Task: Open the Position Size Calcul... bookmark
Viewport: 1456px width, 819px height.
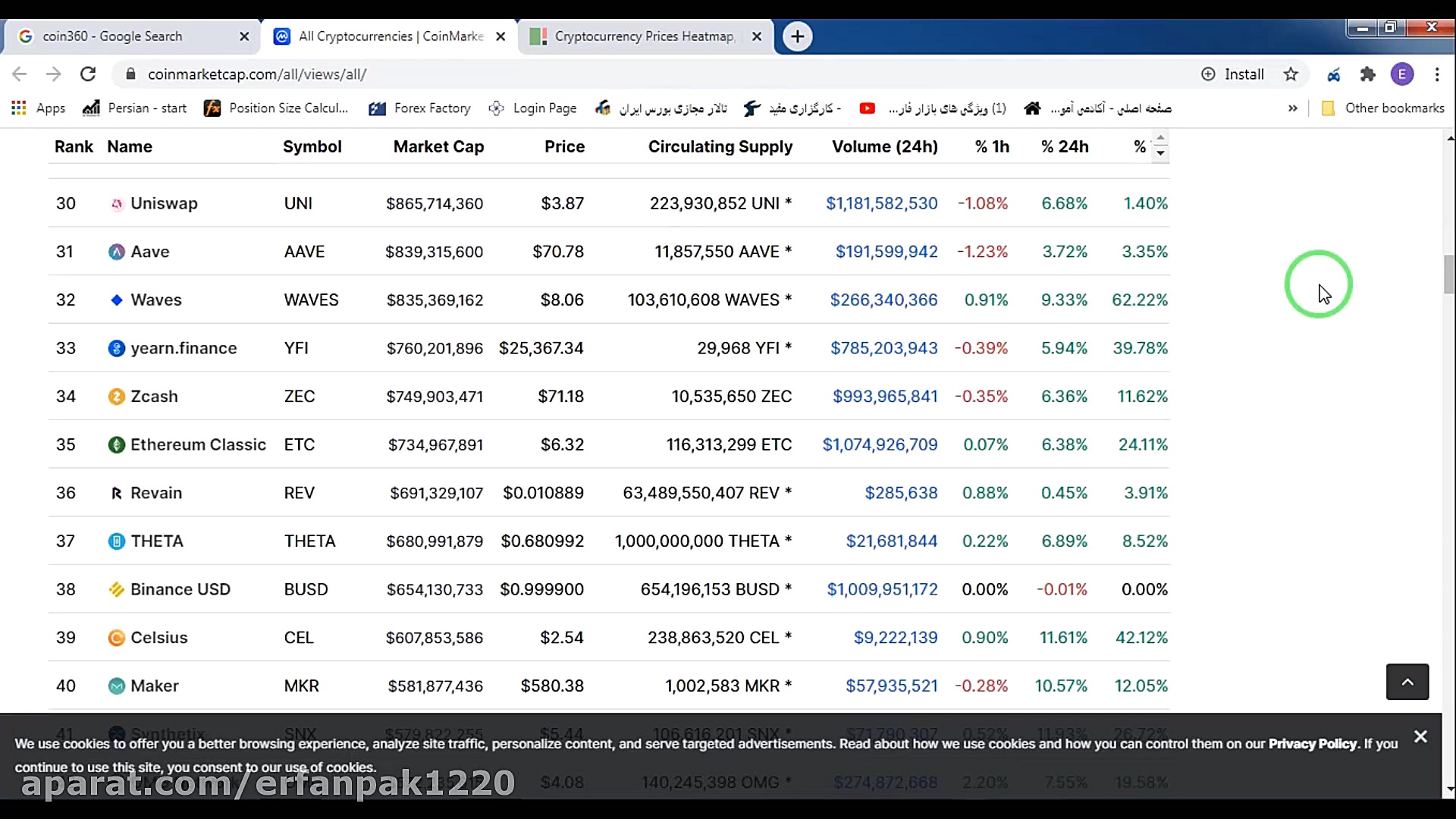Action: (x=277, y=108)
